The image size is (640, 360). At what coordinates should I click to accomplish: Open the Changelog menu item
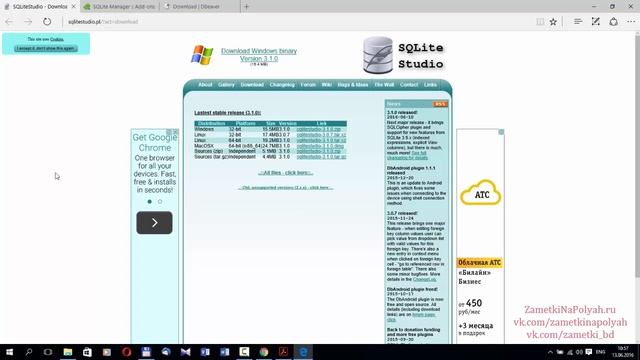click(x=282, y=84)
